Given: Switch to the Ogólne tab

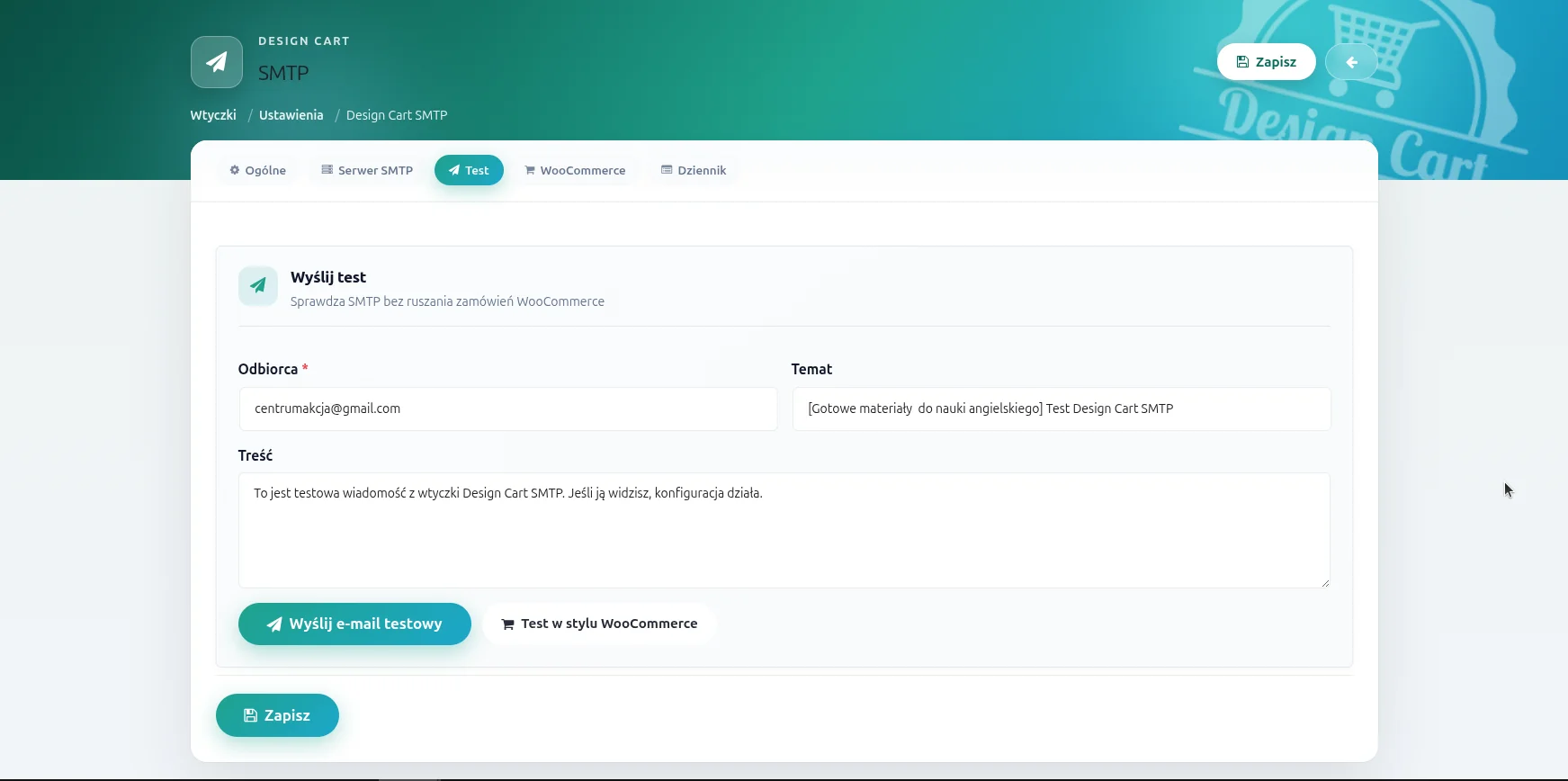Looking at the screenshot, I should click(257, 170).
